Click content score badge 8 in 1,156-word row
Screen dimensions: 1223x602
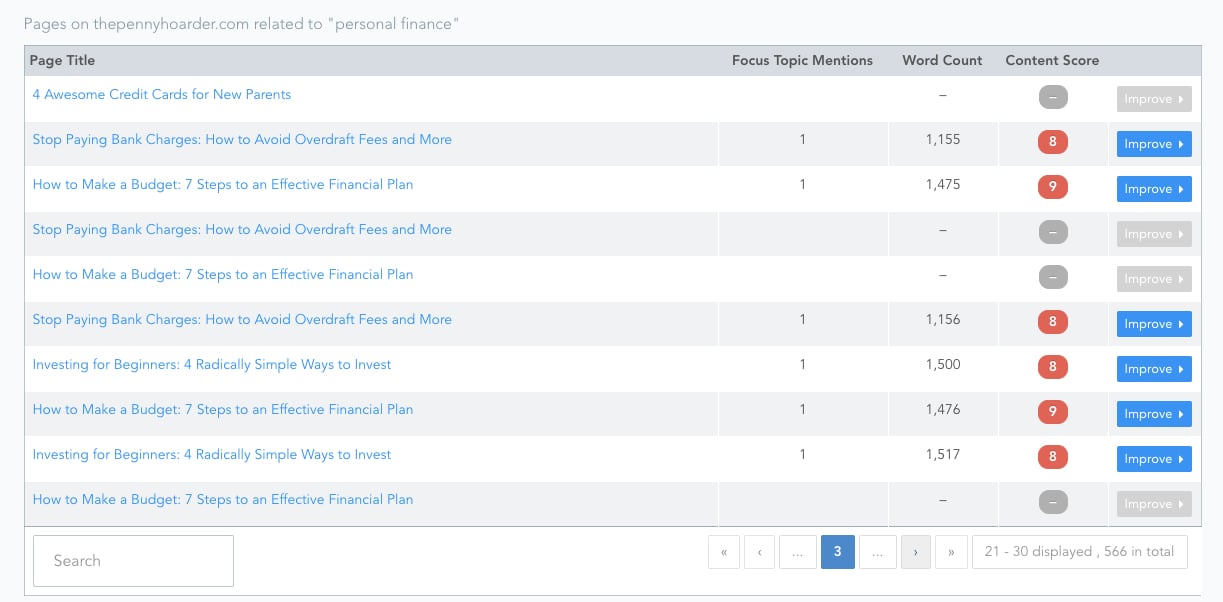pyautogui.click(x=1052, y=322)
